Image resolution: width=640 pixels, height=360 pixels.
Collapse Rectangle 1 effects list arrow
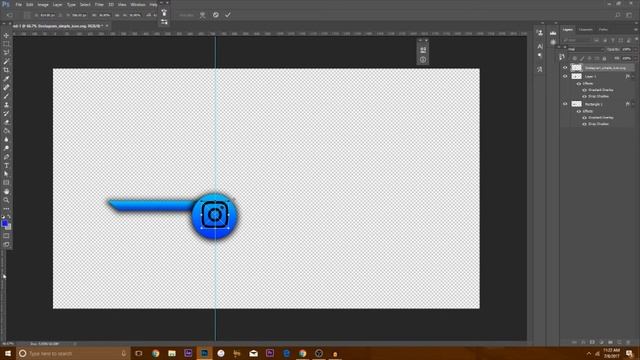pos(633,104)
